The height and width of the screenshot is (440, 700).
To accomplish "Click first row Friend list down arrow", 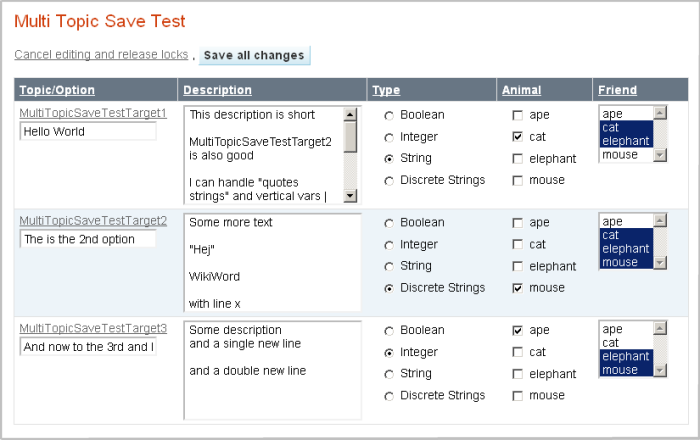I will pyautogui.click(x=660, y=155).
